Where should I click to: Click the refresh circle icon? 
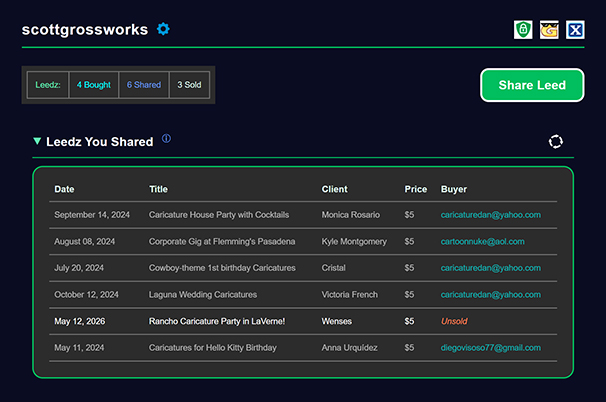click(x=556, y=142)
